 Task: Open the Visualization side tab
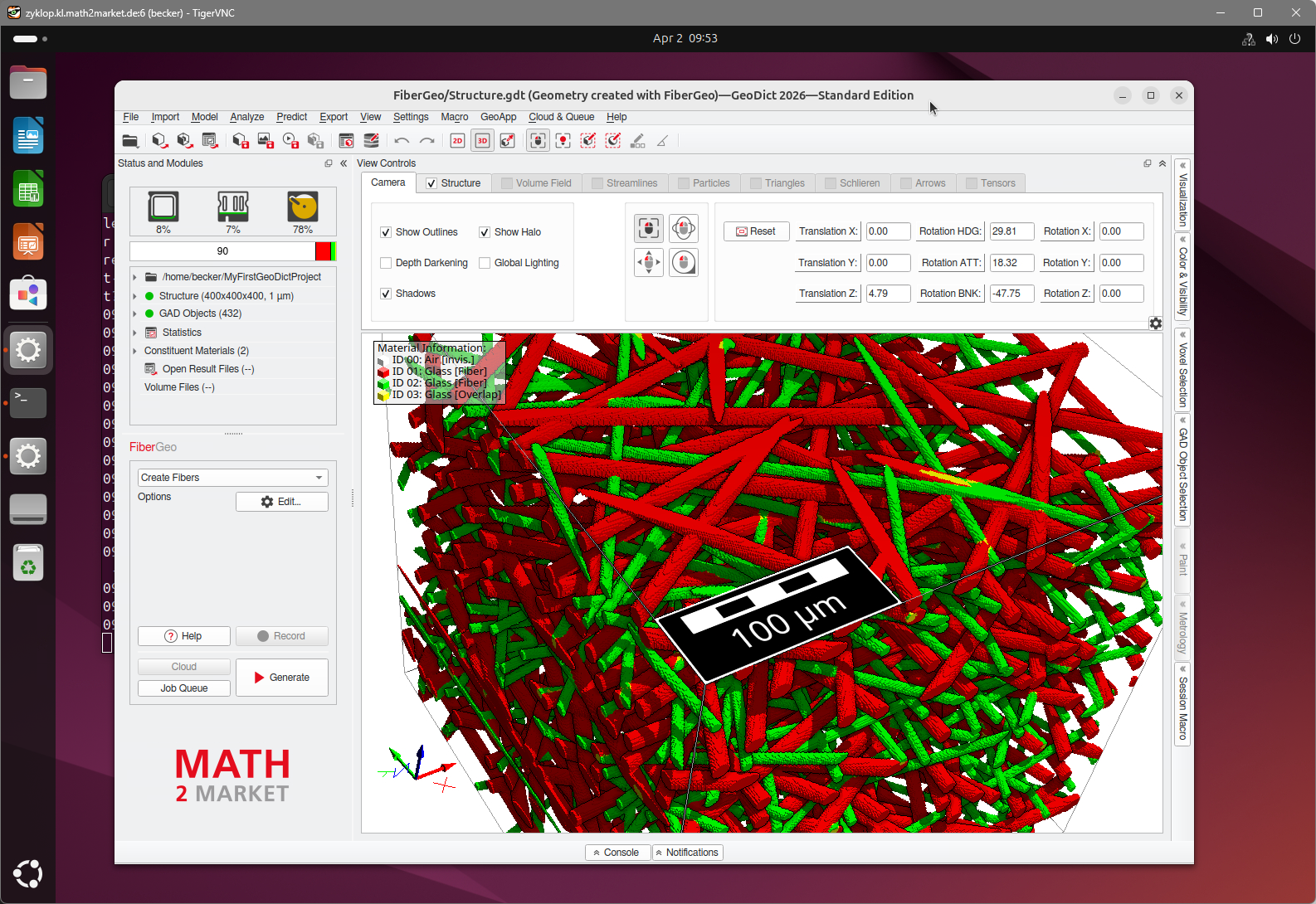click(1183, 194)
